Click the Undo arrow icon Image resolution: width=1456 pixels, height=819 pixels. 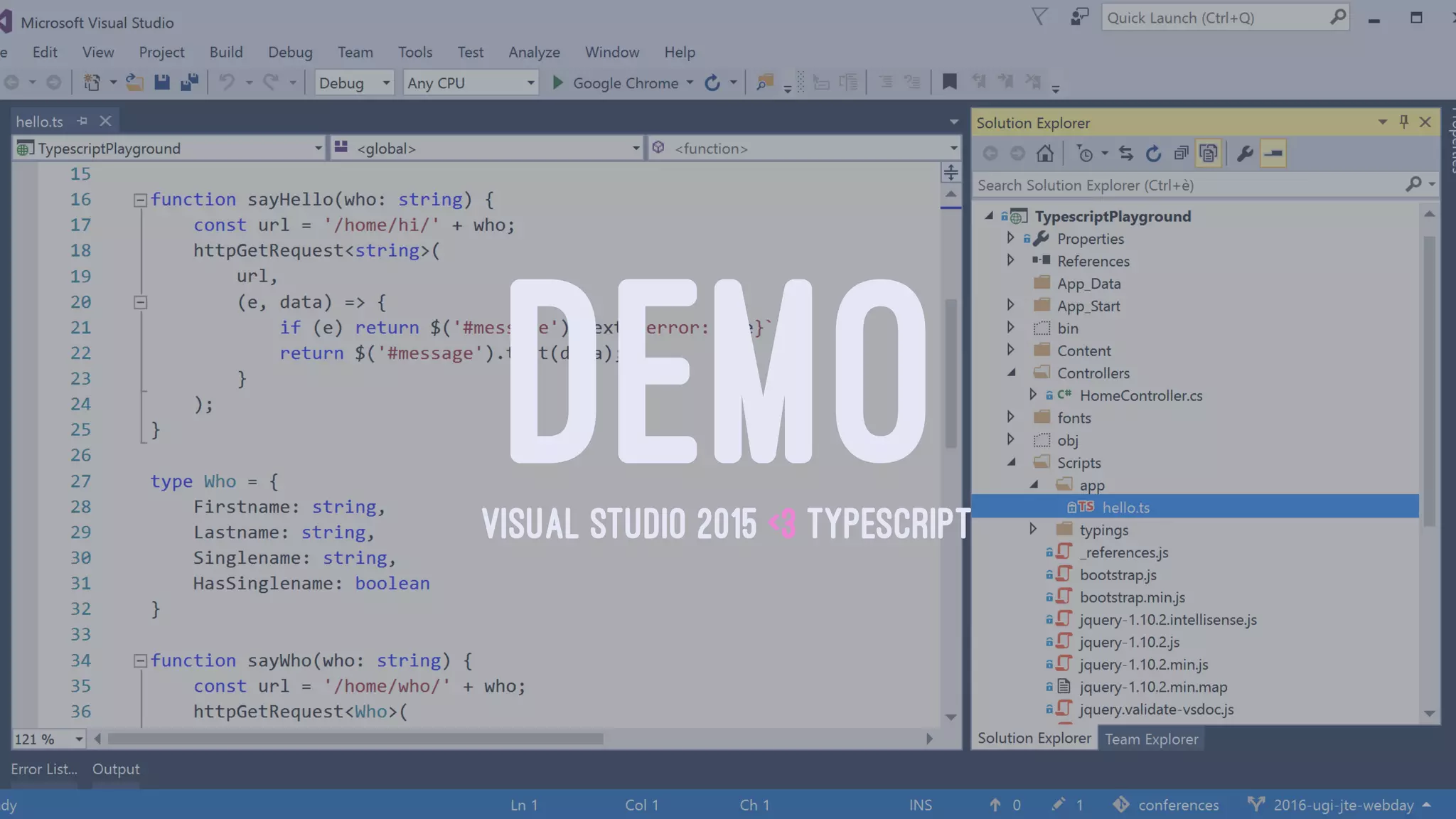coord(227,82)
